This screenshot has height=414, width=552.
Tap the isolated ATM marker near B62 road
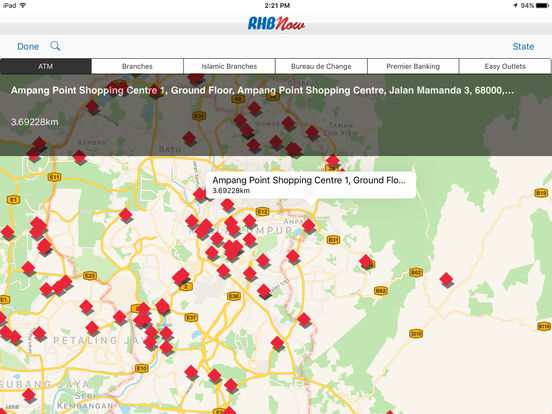point(446,280)
